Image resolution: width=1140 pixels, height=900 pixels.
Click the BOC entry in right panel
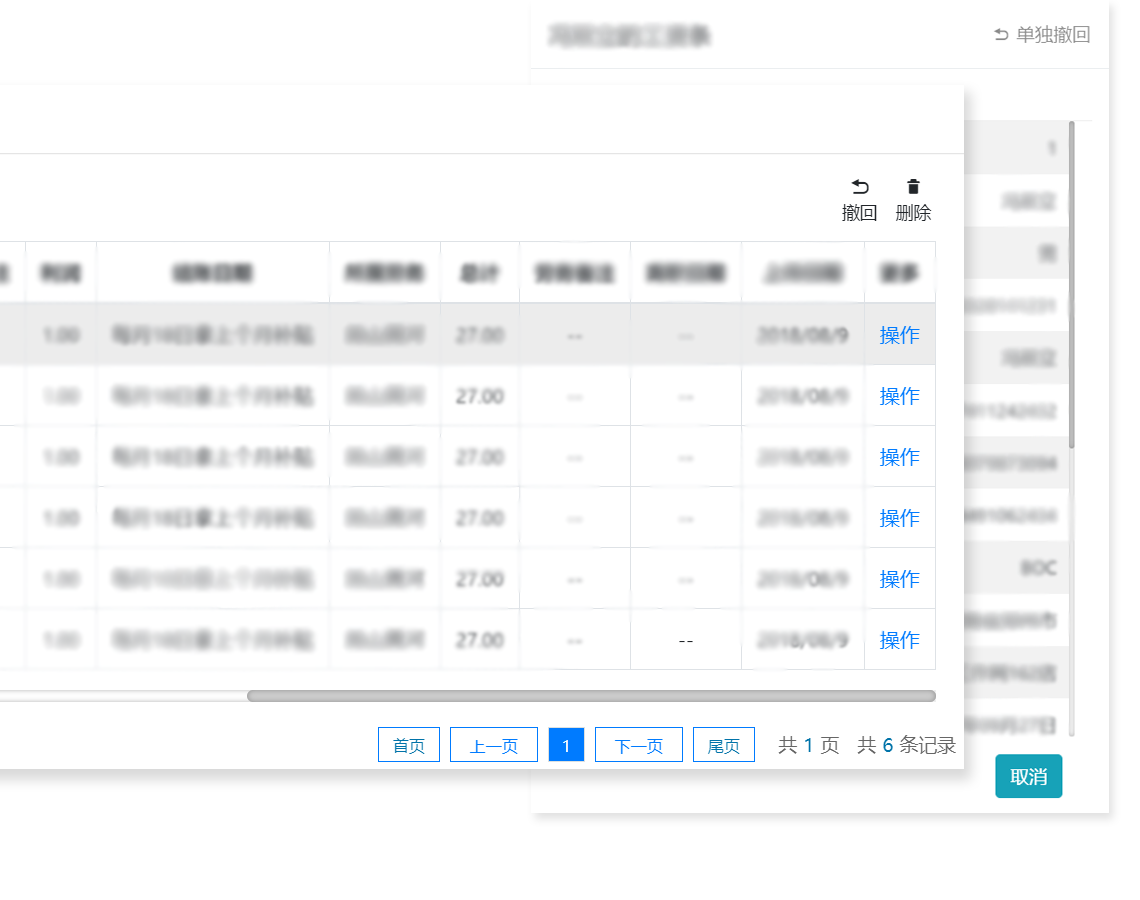tap(1037, 568)
